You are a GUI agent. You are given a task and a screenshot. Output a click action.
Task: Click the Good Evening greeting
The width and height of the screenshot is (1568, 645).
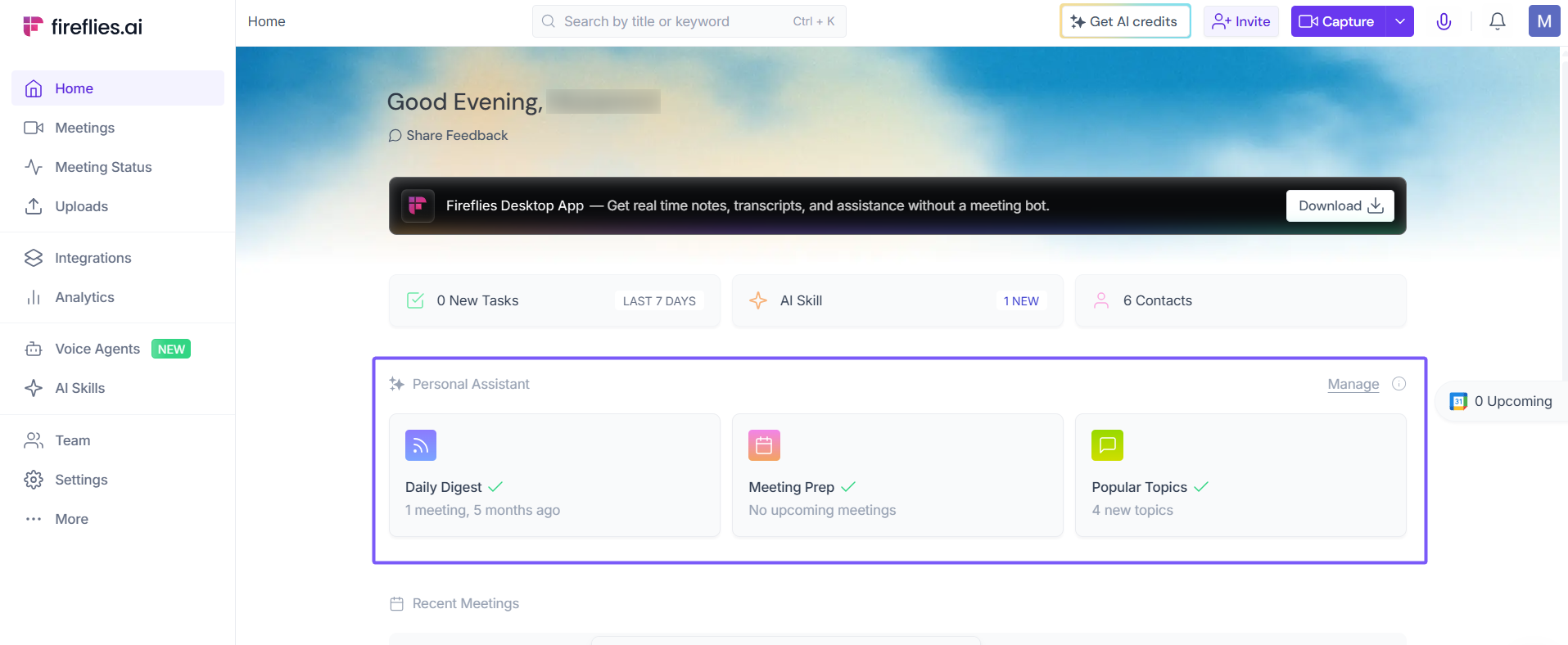tap(464, 101)
